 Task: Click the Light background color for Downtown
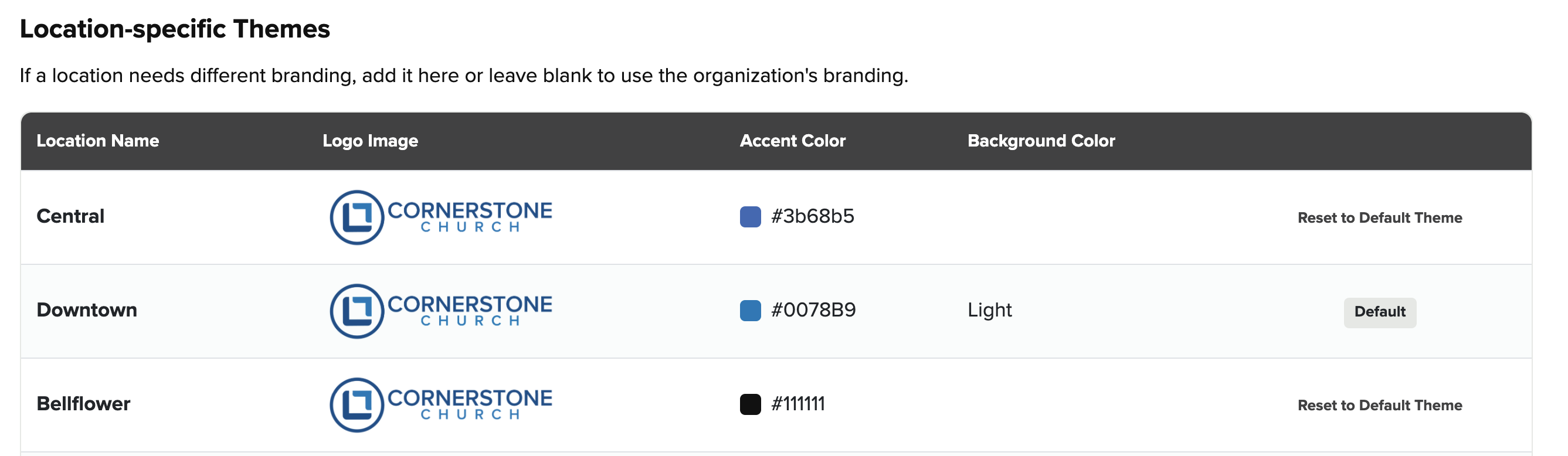click(x=990, y=310)
